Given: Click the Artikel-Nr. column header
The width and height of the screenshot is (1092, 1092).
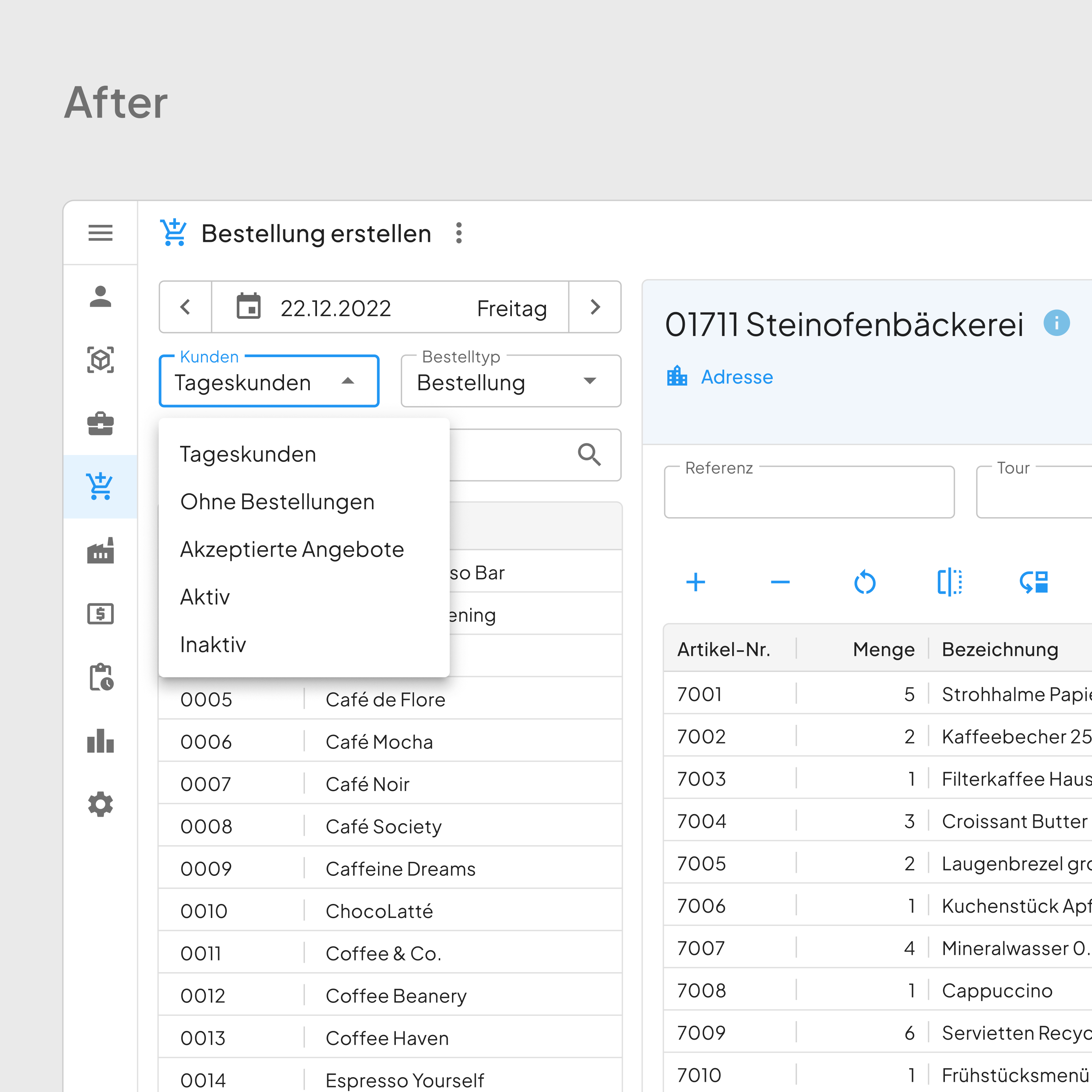Looking at the screenshot, I should coord(723,650).
